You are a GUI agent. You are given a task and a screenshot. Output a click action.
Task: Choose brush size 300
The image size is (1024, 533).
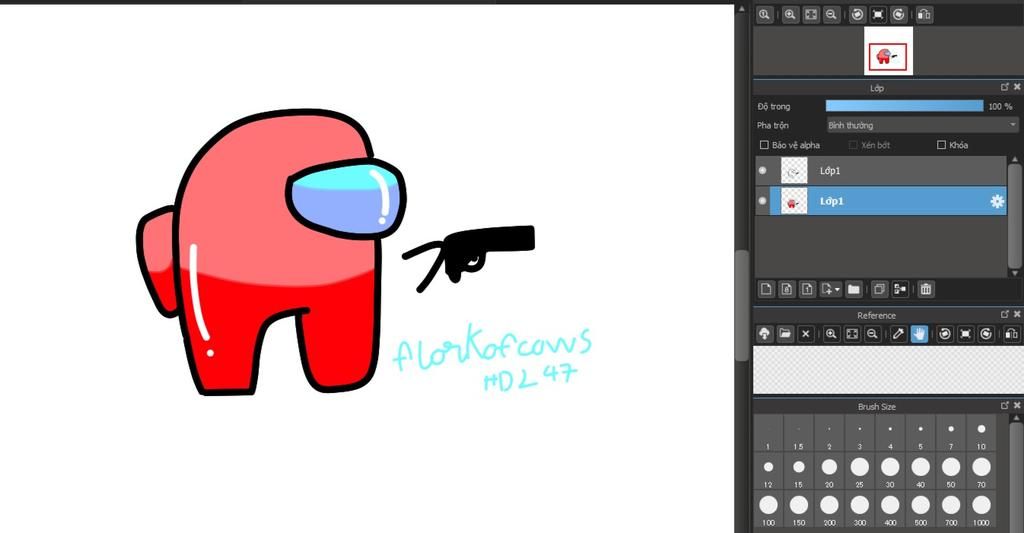[859, 509]
